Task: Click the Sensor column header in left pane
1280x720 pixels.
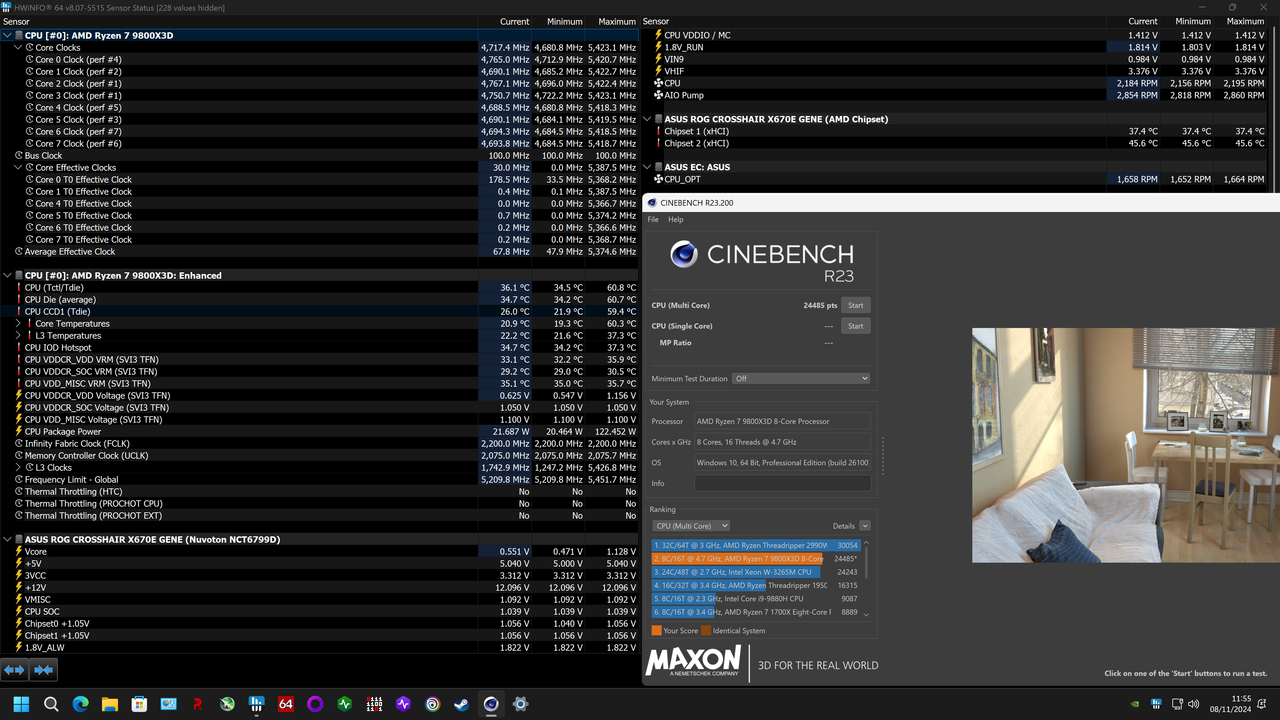Action: pos(16,21)
